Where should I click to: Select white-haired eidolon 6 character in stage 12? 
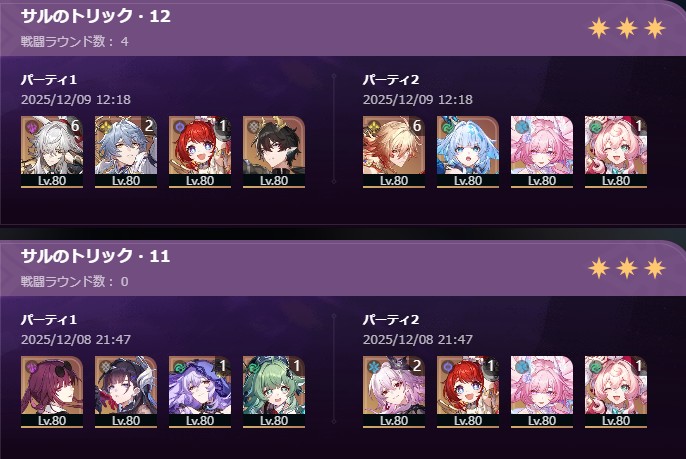coord(52,152)
